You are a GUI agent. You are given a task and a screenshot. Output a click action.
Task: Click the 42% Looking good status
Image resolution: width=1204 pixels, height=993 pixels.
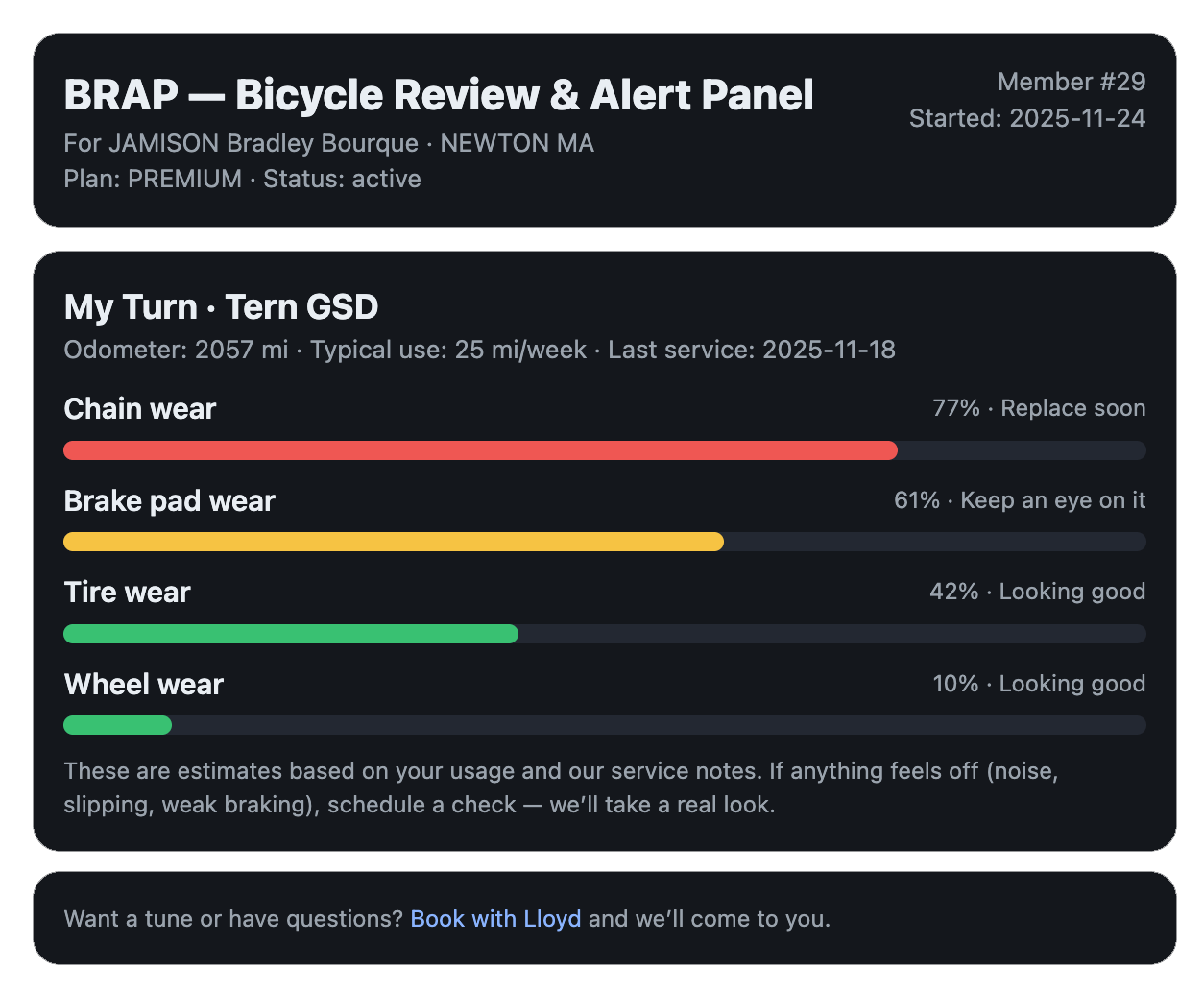point(1037,592)
